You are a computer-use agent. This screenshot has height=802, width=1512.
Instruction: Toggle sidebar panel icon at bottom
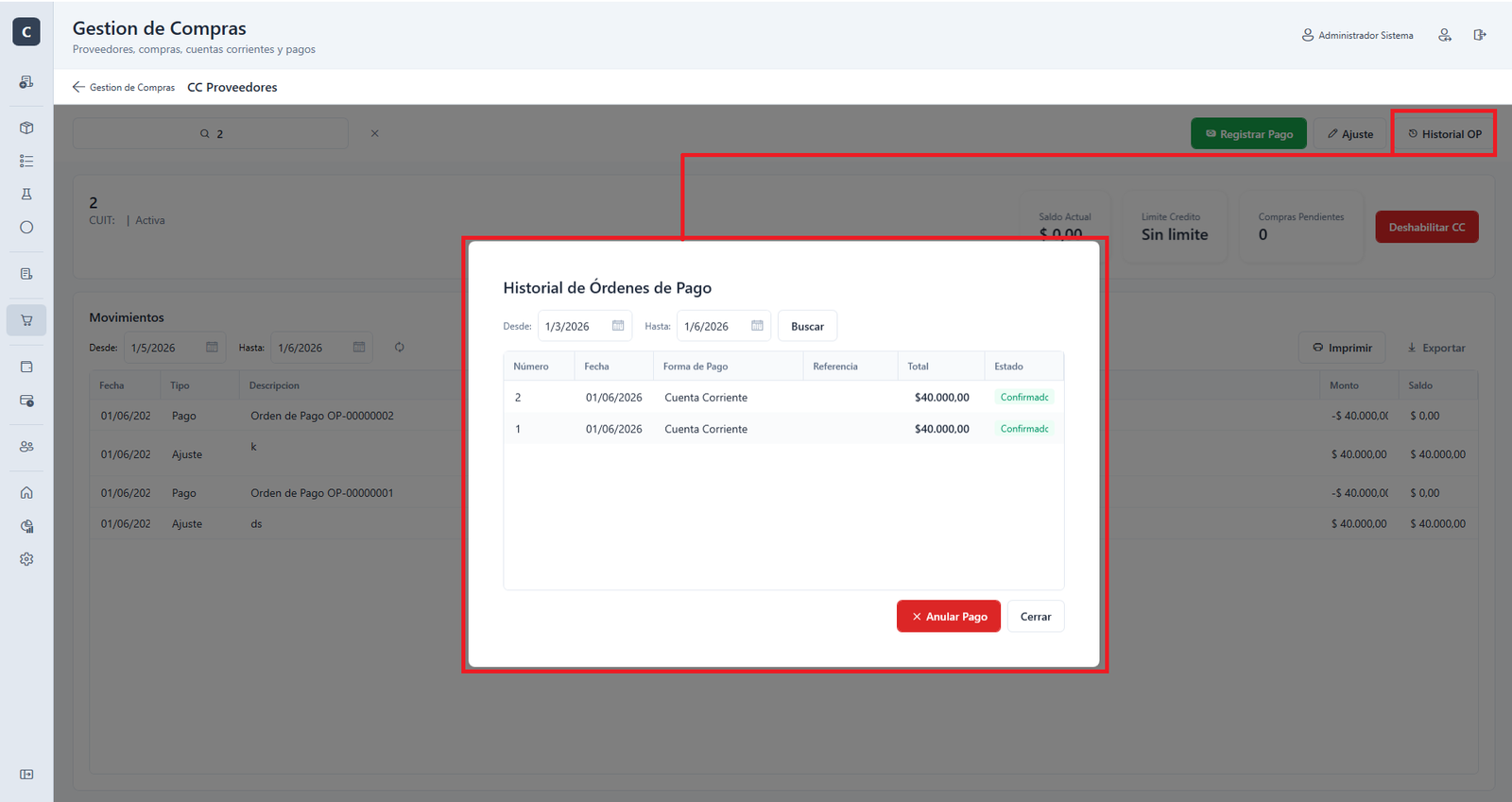pos(26,775)
